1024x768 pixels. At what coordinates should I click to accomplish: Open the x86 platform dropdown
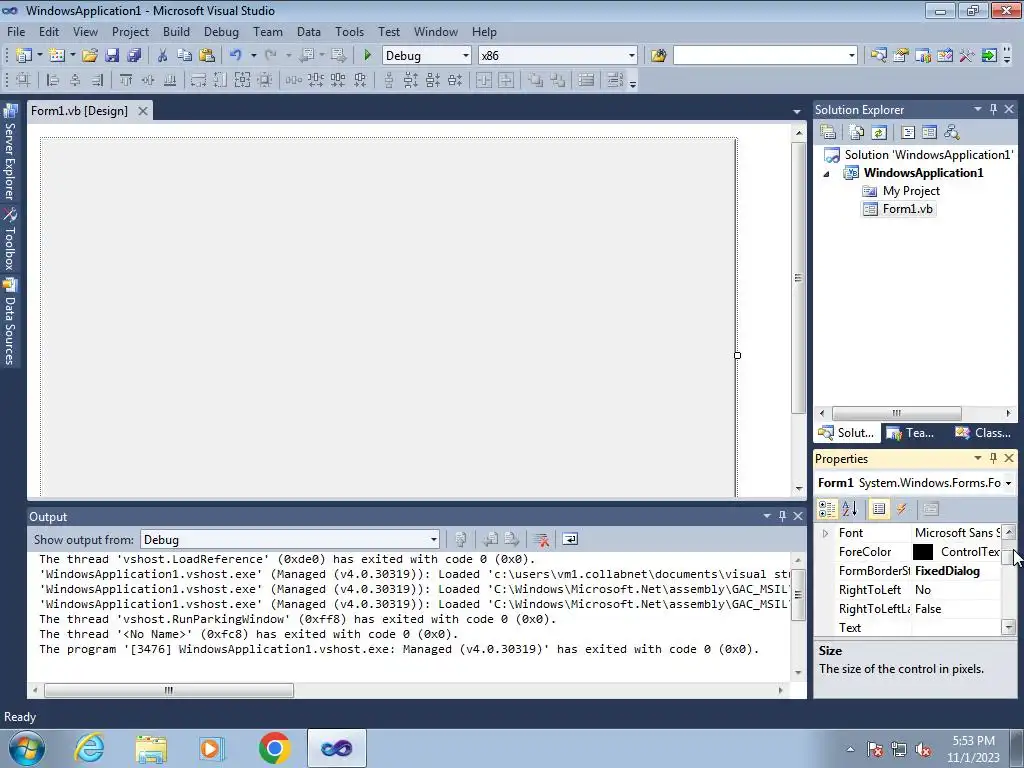coord(632,56)
